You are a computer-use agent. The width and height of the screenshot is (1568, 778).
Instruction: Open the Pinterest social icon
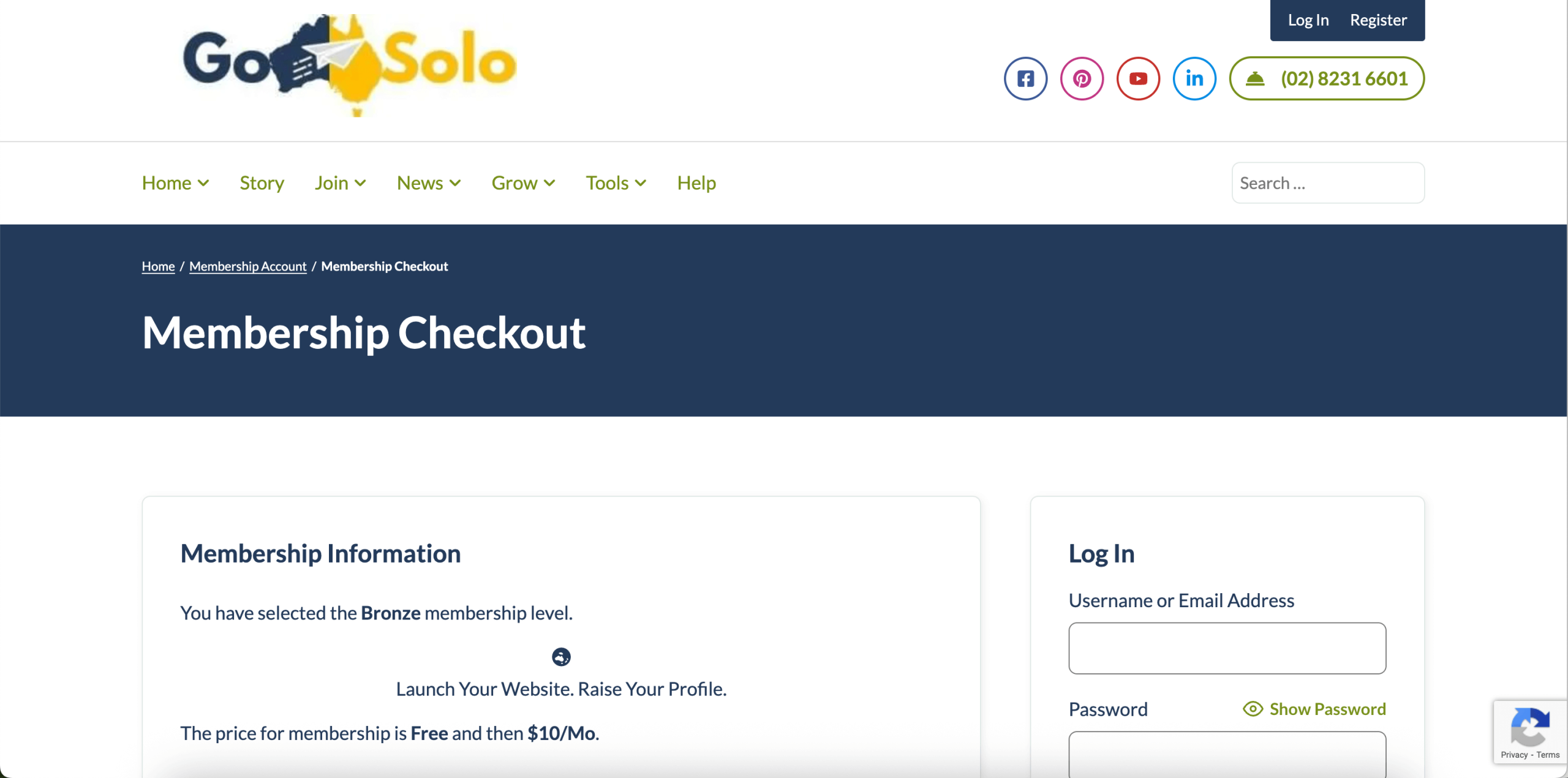(x=1082, y=78)
